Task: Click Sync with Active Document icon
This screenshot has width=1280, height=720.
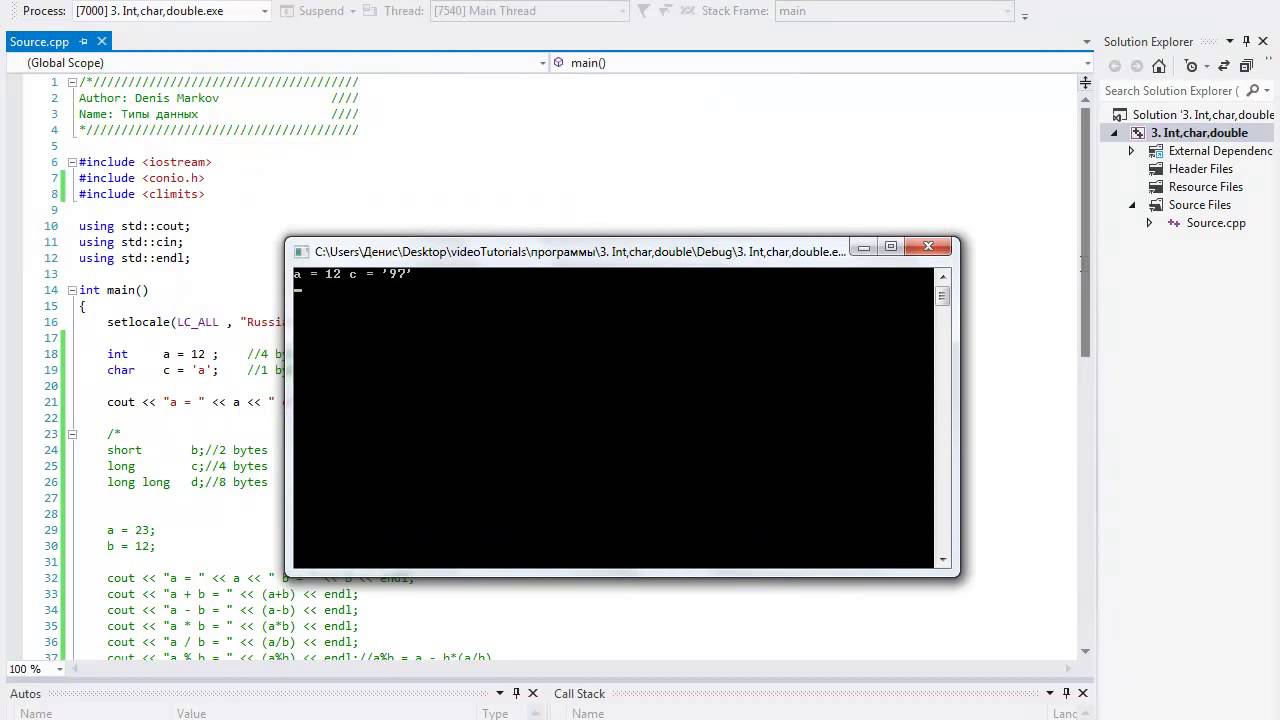Action: point(1224,66)
